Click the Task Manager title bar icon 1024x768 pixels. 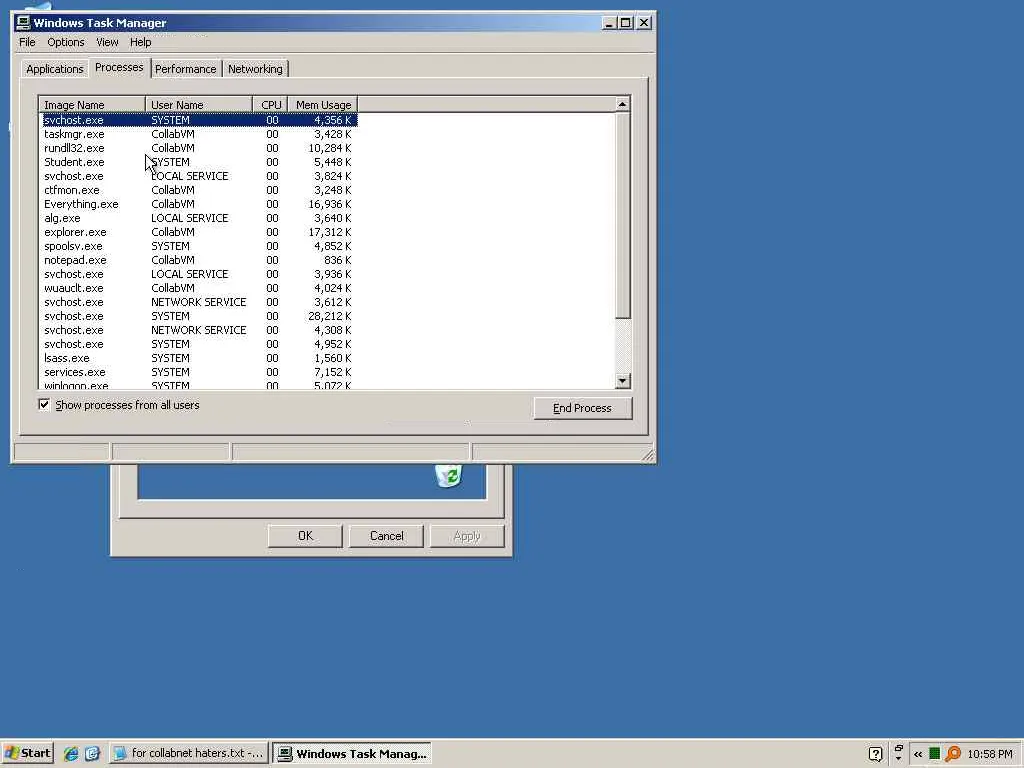click(24, 23)
